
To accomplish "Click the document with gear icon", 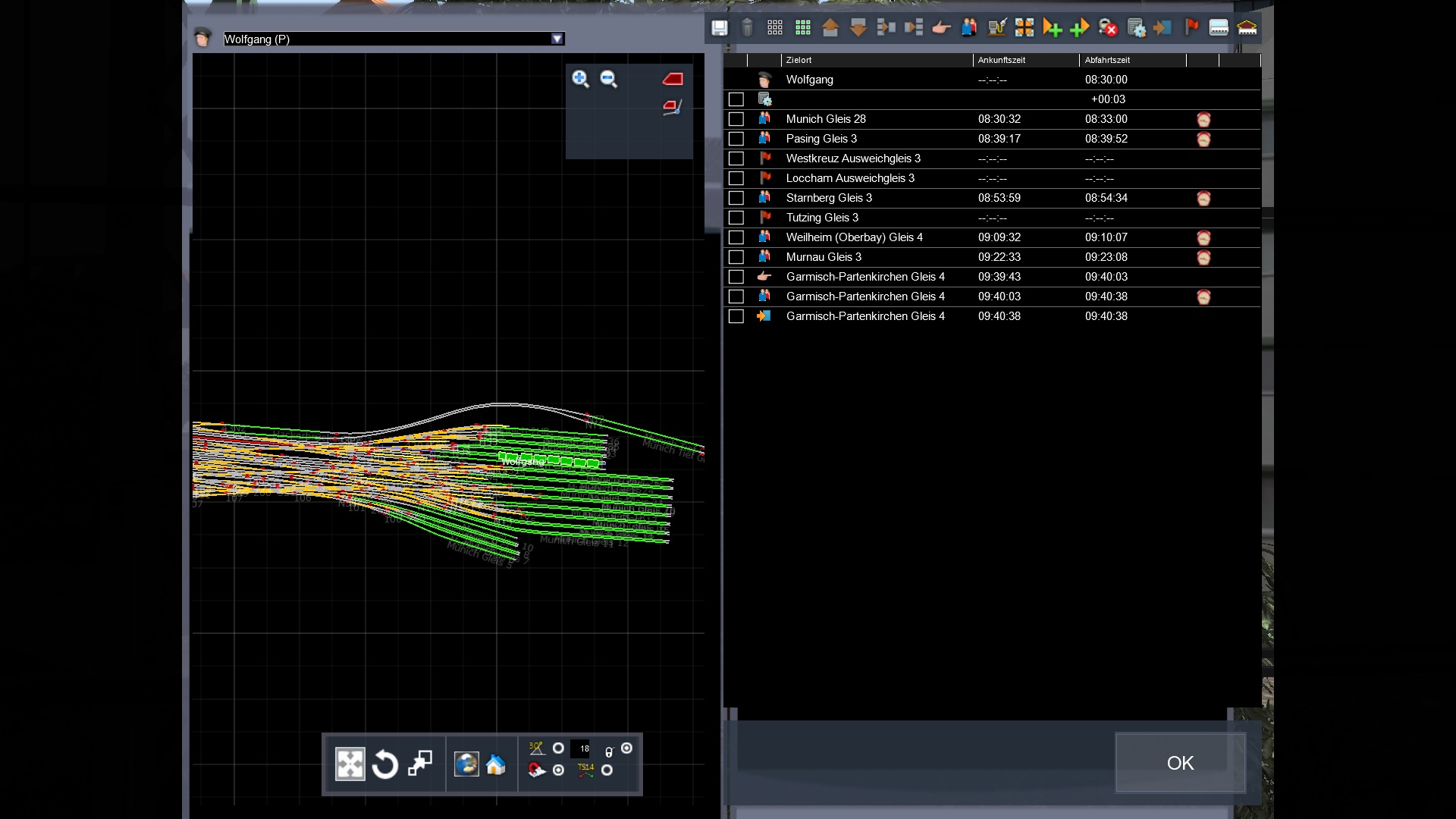I will coord(1136,28).
